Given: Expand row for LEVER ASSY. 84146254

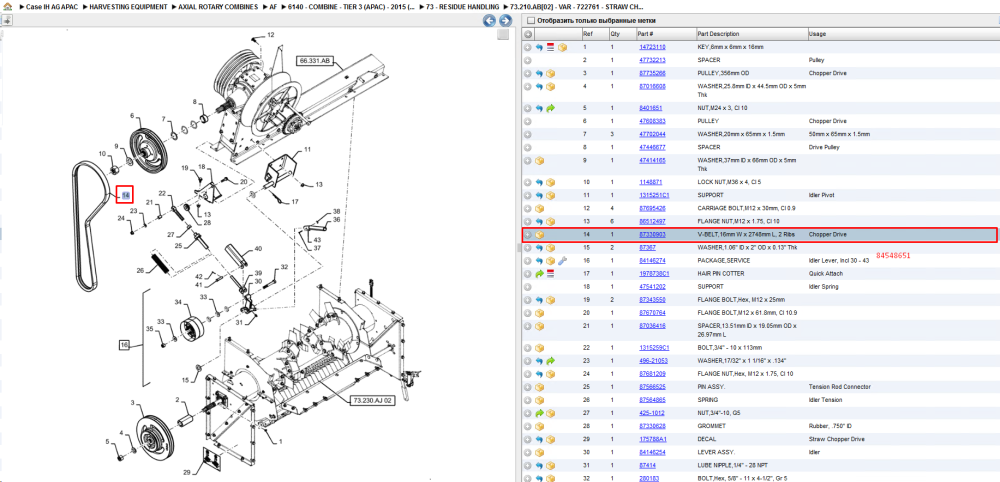Looking at the screenshot, I should [x=528, y=452].
